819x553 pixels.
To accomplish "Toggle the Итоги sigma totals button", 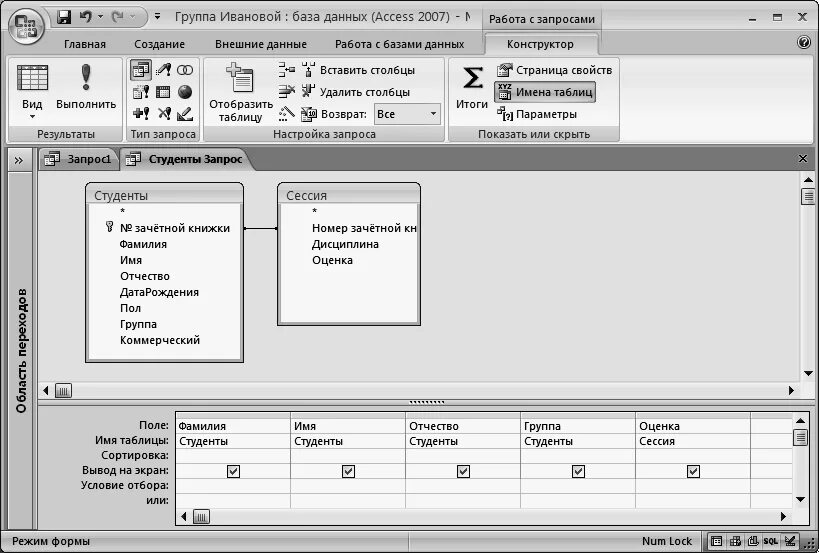I will click(472, 87).
